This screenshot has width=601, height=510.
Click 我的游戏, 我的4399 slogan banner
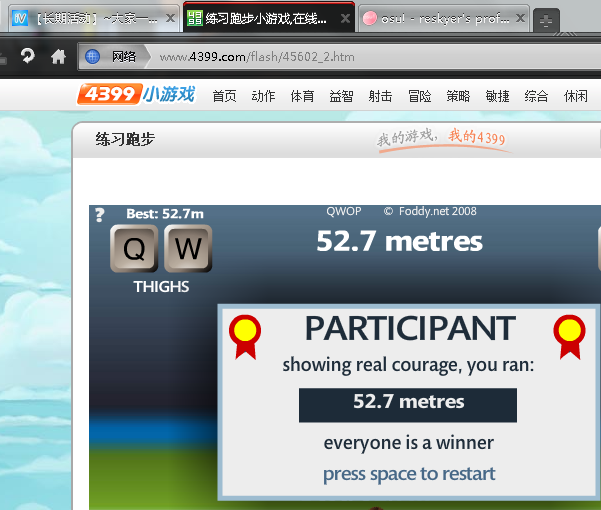pyautogui.click(x=443, y=139)
